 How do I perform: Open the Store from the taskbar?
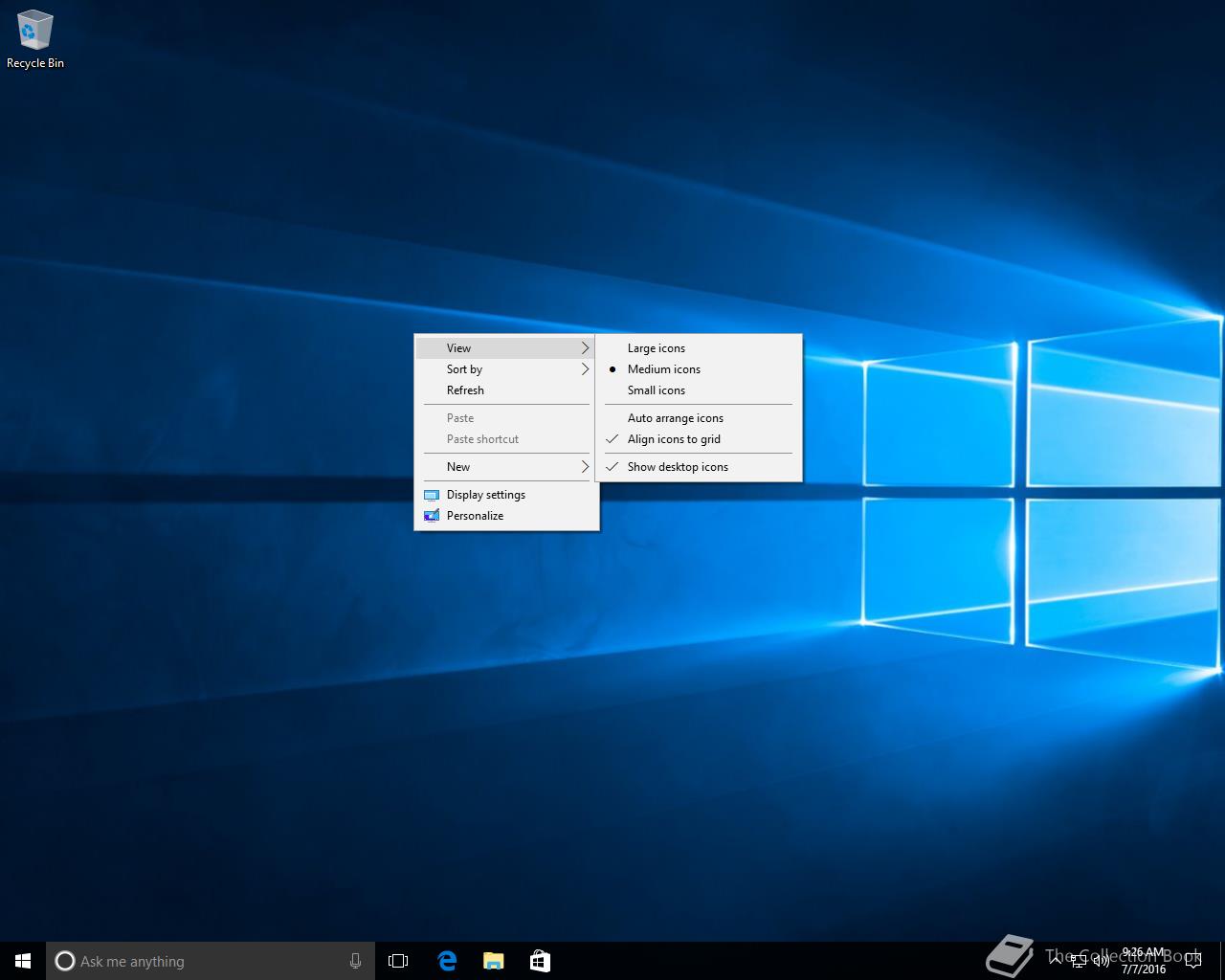540,961
